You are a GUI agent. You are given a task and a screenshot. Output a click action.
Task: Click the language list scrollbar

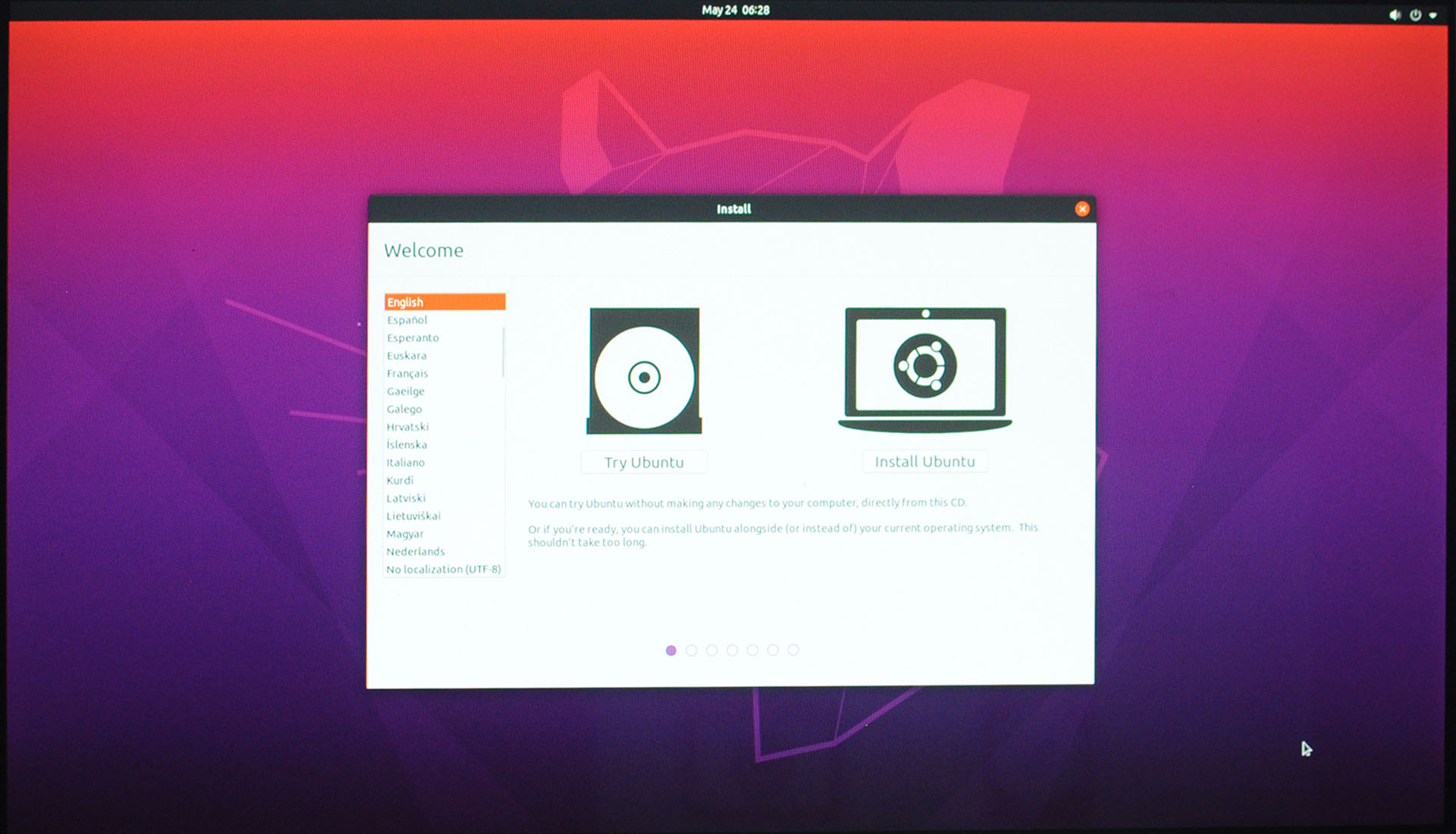pos(503,353)
